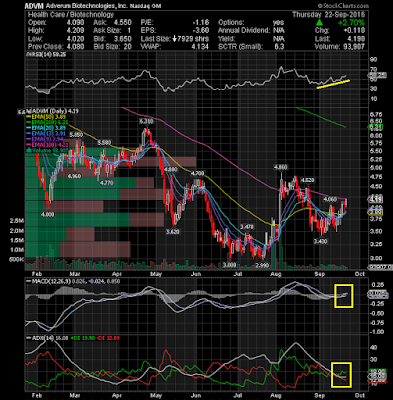
Task: Click the volume icon in the legend
Action: (29, 150)
